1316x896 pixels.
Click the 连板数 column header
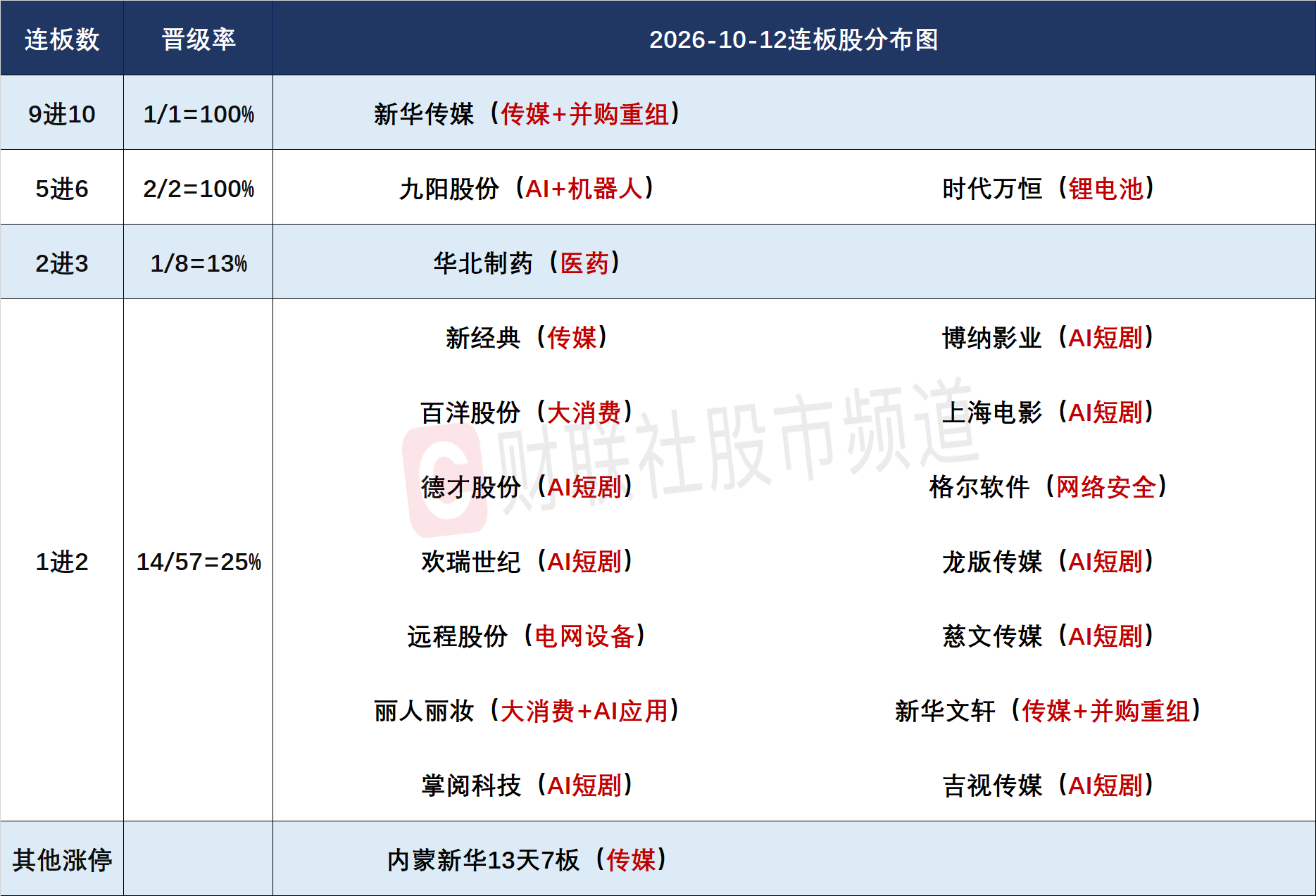62,39
